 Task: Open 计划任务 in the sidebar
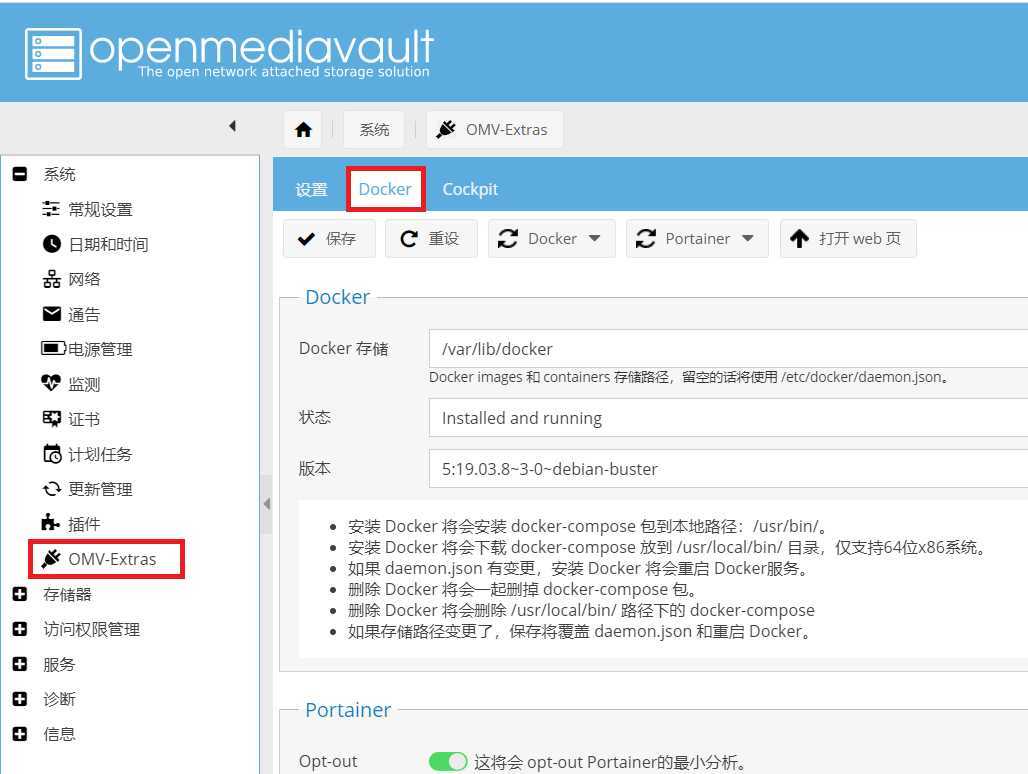pyautogui.click(x=100, y=454)
